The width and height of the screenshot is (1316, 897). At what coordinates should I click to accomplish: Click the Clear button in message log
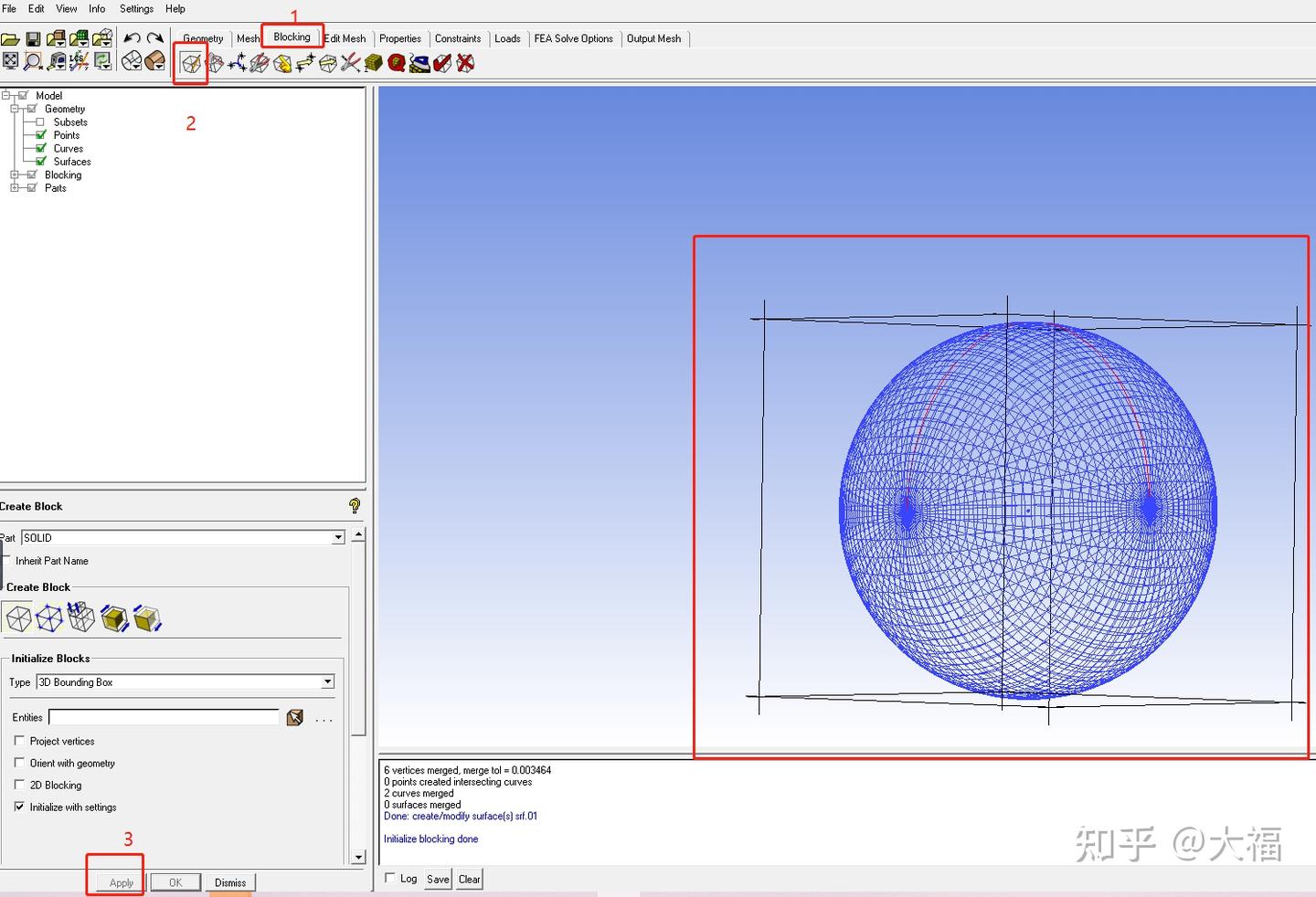point(470,879)
